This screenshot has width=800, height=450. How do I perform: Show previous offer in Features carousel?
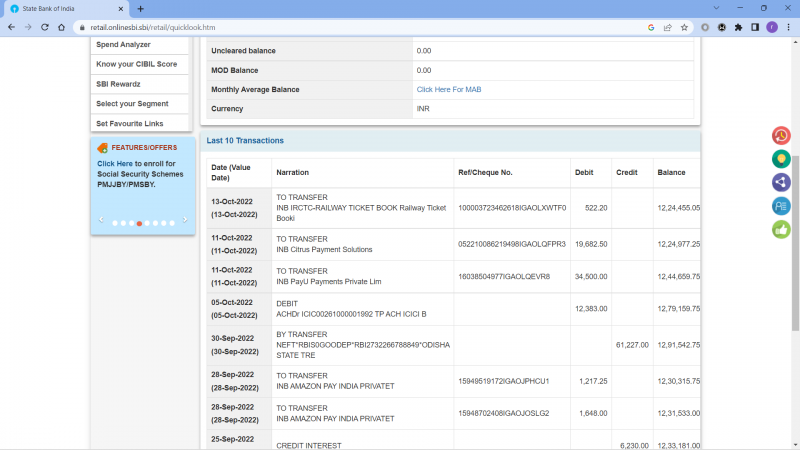click(99, 220)
